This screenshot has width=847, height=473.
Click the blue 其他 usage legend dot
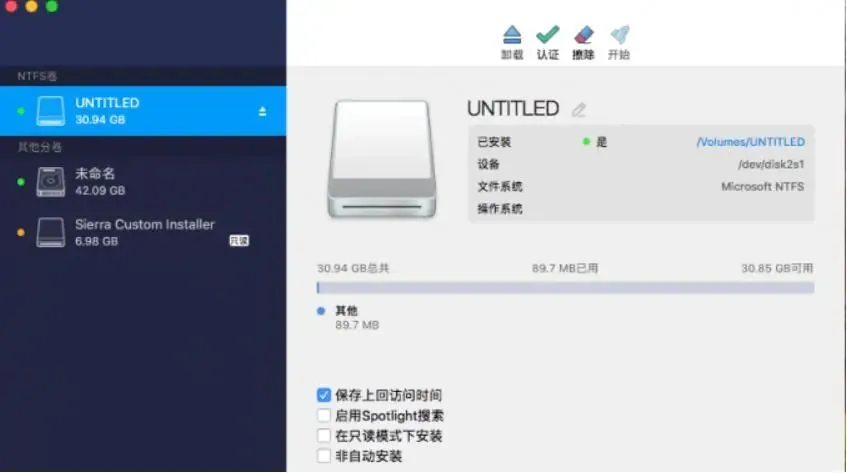321,310
